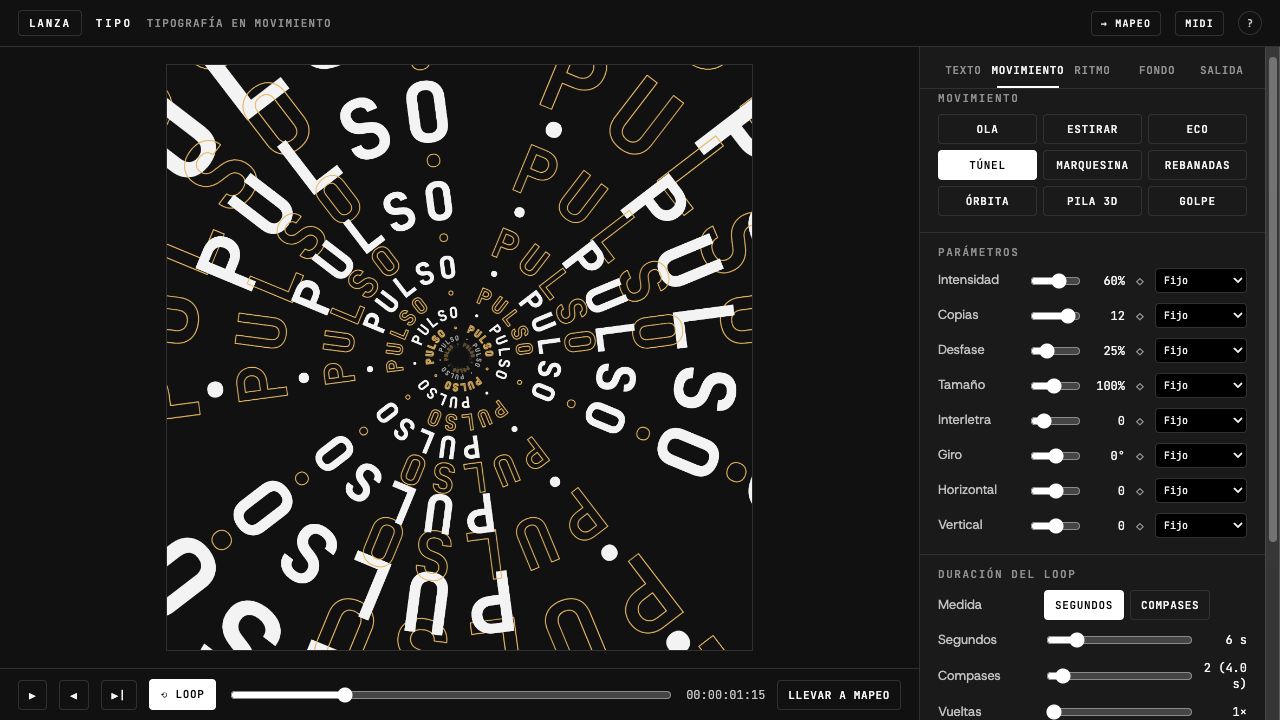Image resolution: width=1280 pixels, height=720 pixels.
Task: Toggle the diamond icon beside Horizontal
Action: pyautogui.click(x=1140, y=492)
